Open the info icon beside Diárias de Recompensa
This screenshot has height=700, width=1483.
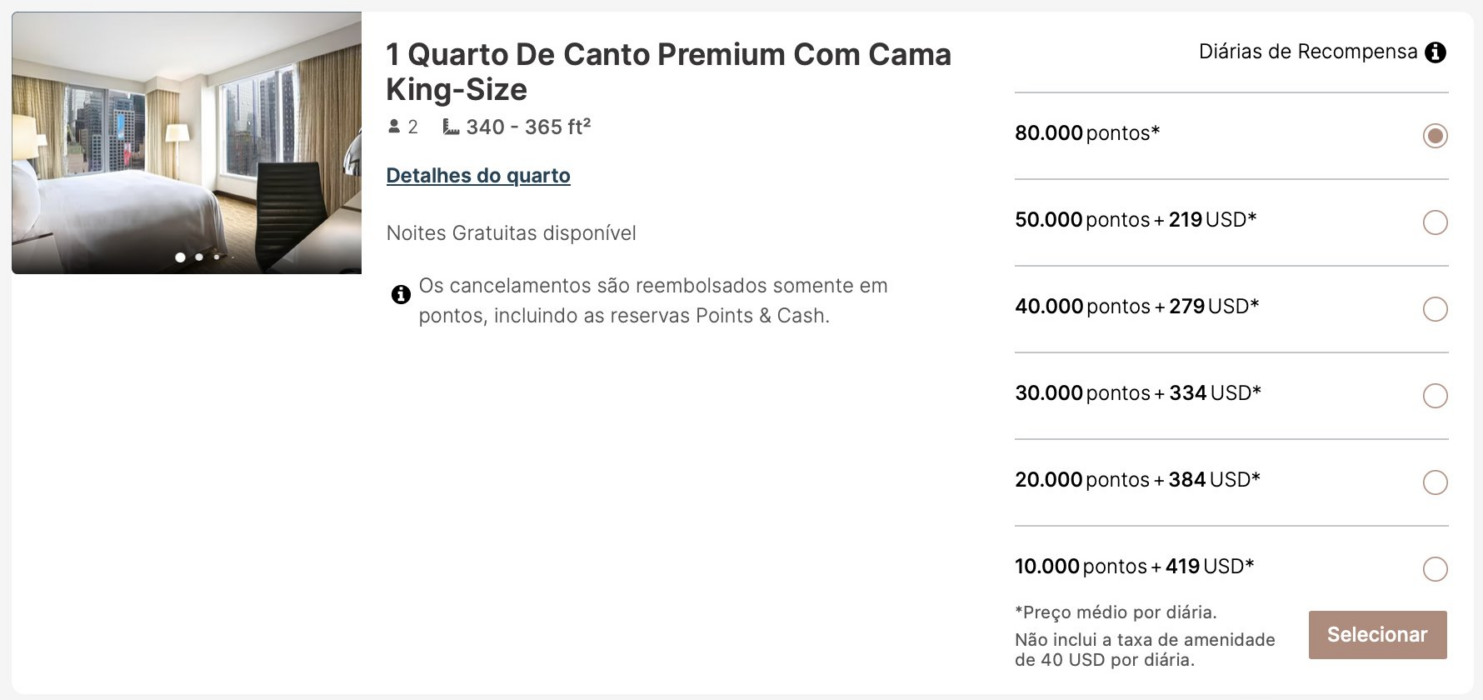click(x=1435, y=52)
